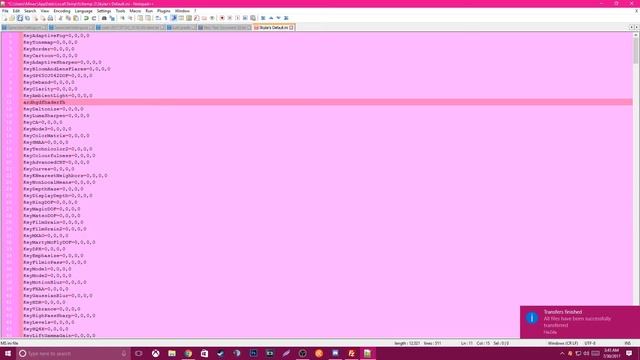Open the Language menu
This screenshot has height=360, width=640.
point(84,11)
